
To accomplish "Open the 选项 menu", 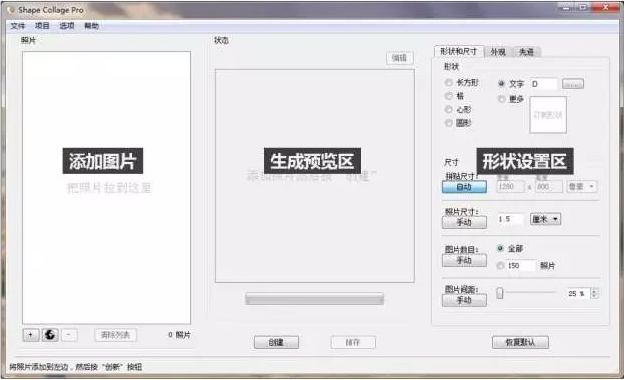I will (67, 26).
